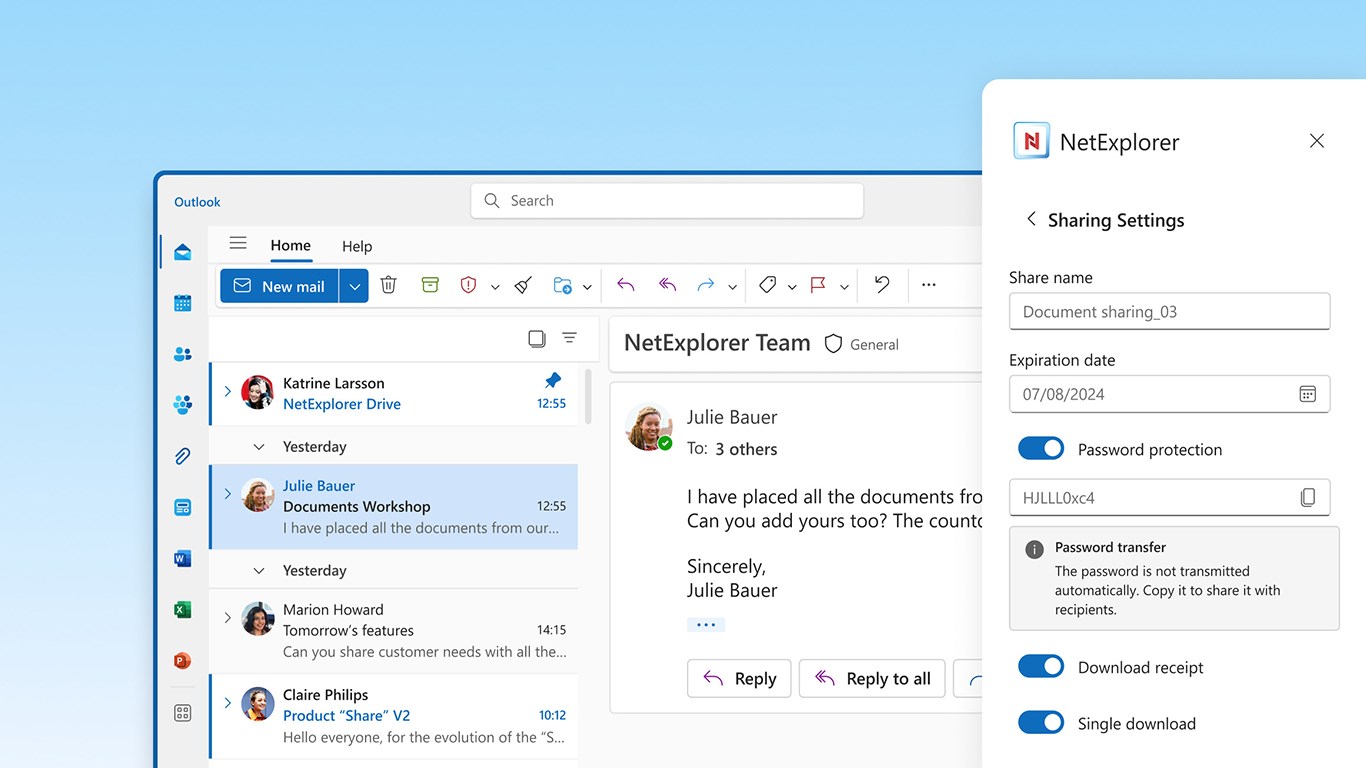The width and height of the screenshot is (1366, 768).
Task: Open the New mail dropdown arrow
Action: [x=354, y=286]
